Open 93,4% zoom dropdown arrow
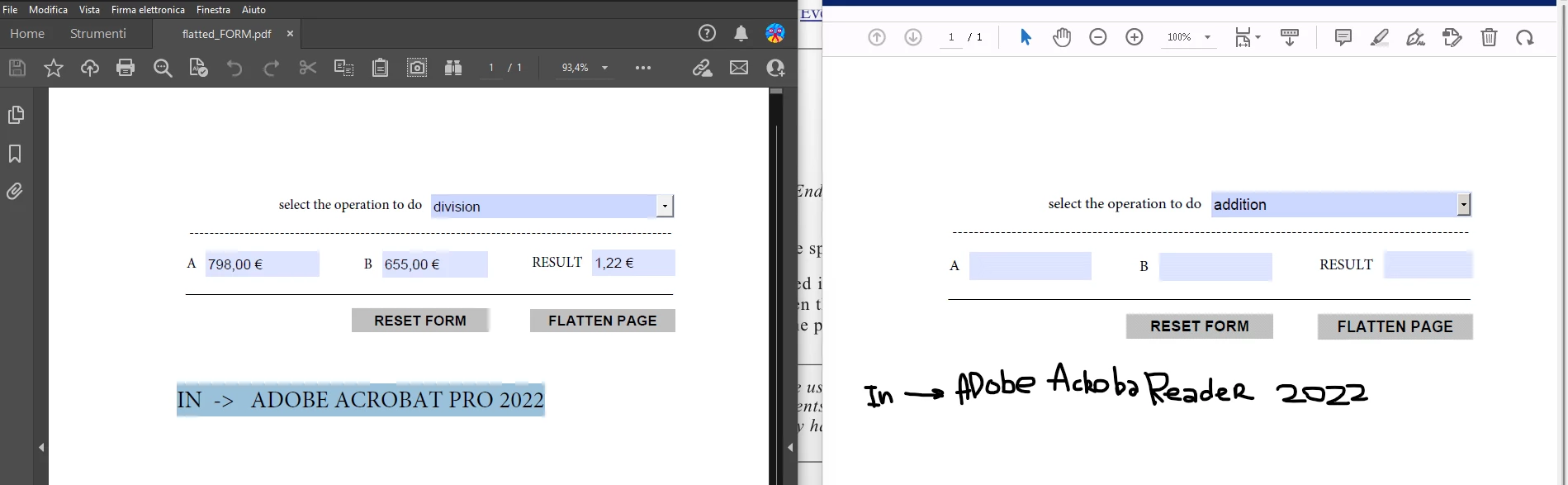The height and width of the screenshot is (485, 1568). (x=604, y=68)
